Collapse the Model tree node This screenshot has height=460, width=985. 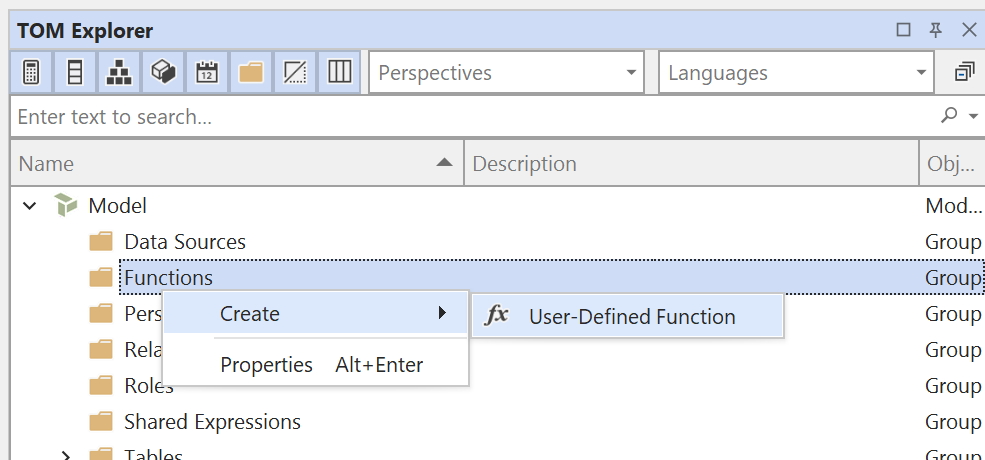coord(30,206)
